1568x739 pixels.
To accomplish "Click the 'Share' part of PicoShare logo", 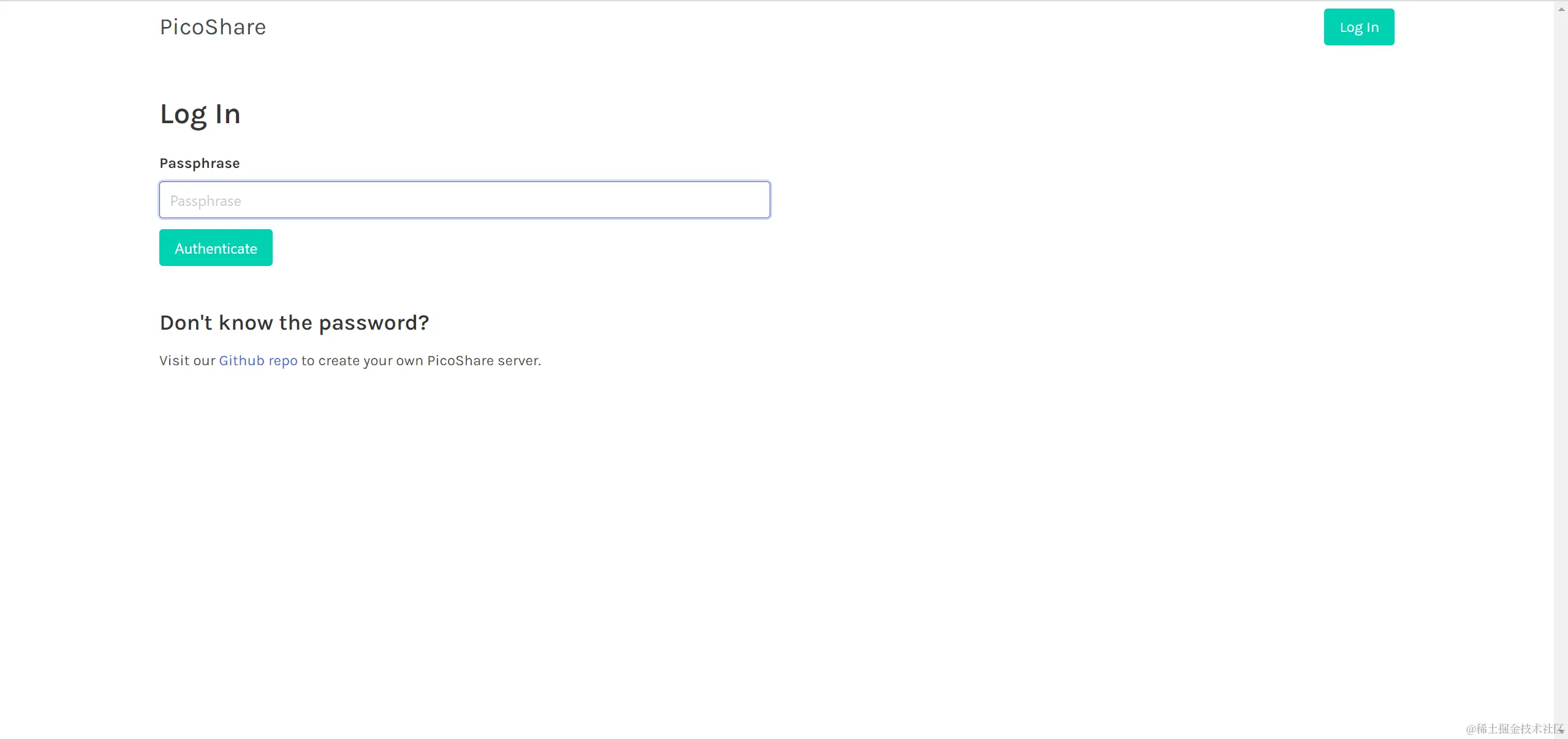I will click(235, 27).
